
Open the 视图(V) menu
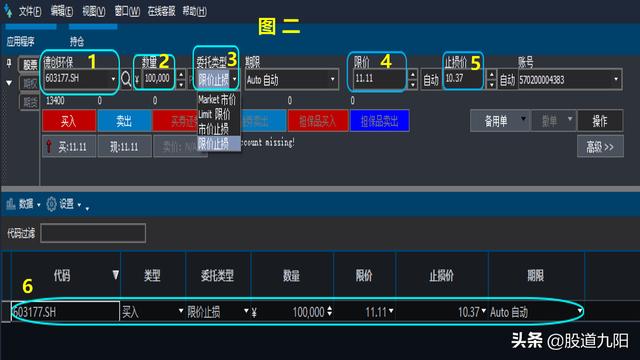pyautogui.click(x=93, y=11)
